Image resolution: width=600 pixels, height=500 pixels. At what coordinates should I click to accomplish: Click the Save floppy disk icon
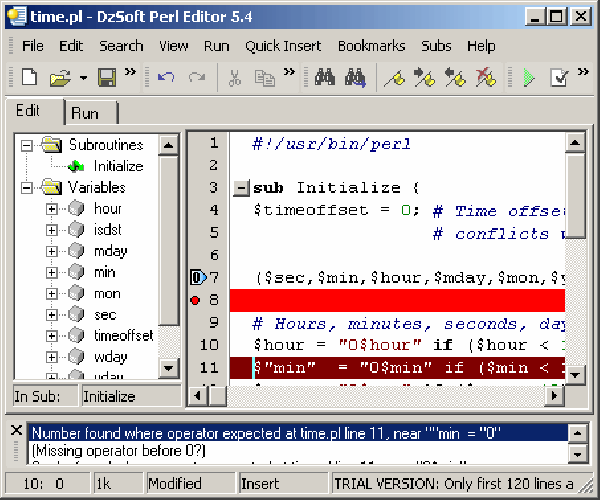[107, 77]
